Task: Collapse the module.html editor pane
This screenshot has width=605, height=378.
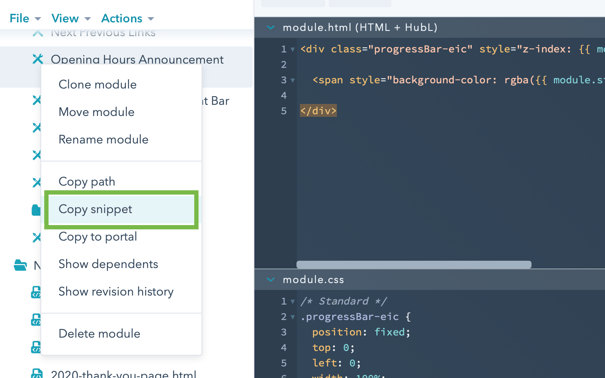Action: [271, 27]
